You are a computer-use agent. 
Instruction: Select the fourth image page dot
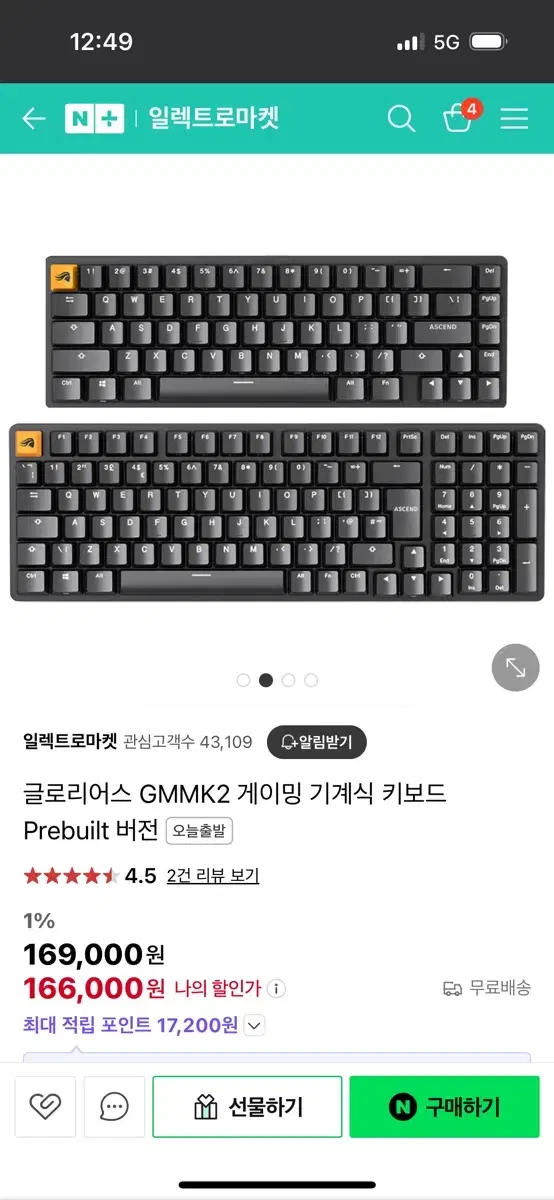coord(311,680)
